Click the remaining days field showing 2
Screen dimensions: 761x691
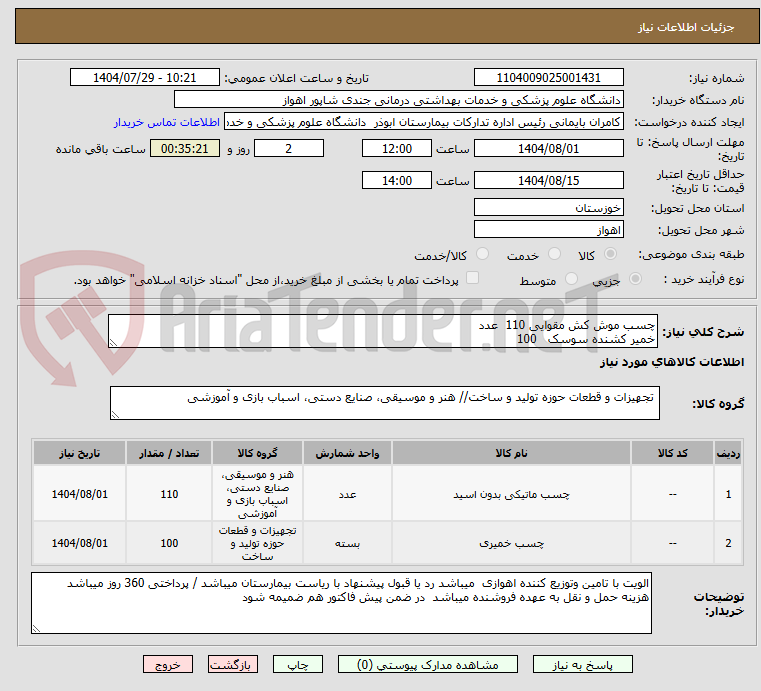click(289, 148)
